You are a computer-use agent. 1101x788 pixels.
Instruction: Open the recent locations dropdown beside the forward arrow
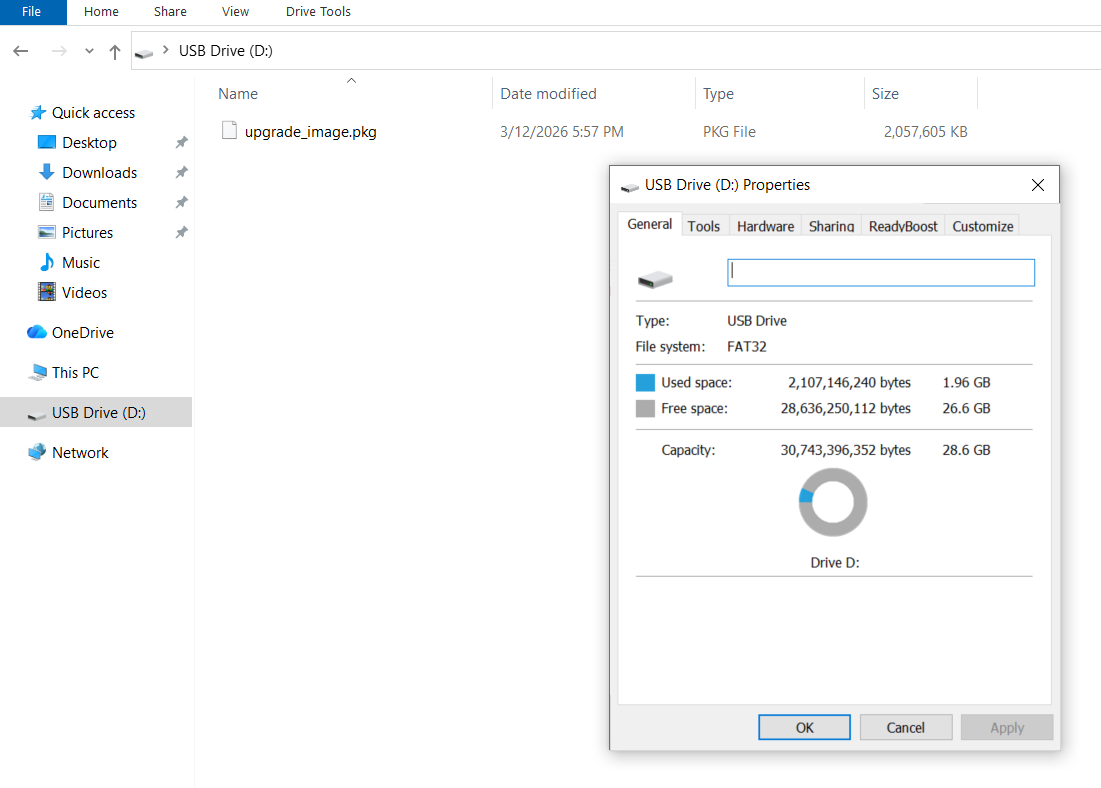click(x=88, y=51)
